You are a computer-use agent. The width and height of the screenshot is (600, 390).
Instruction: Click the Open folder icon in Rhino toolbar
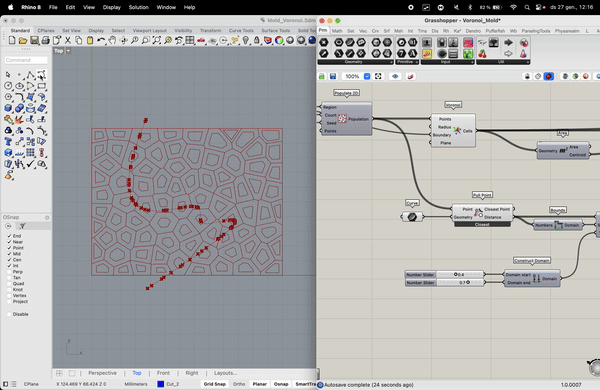23,40
